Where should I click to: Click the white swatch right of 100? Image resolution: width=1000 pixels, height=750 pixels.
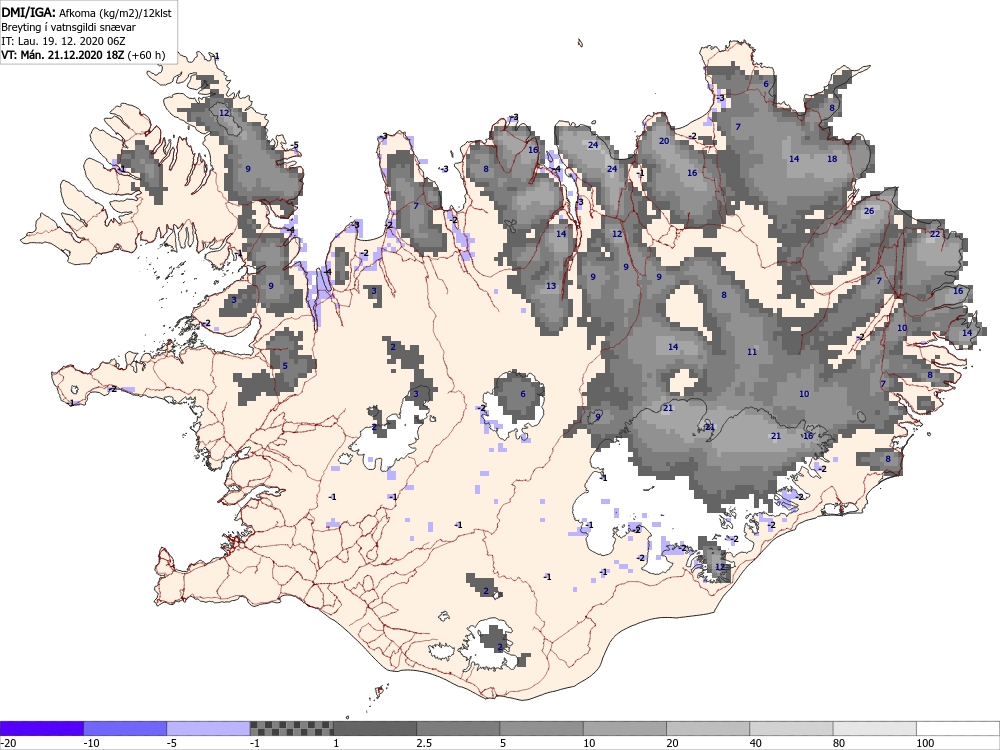click(x=958, y=728)
